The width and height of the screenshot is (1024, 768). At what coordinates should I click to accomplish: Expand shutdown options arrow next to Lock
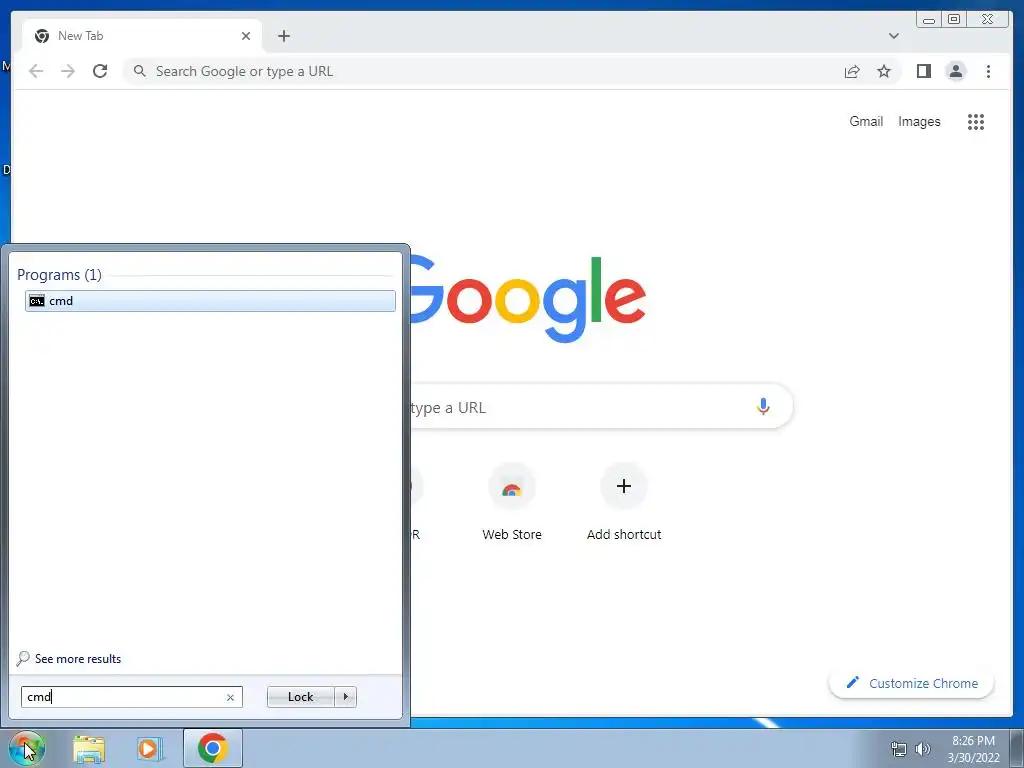pyautogui.click(x=345, y=697)
